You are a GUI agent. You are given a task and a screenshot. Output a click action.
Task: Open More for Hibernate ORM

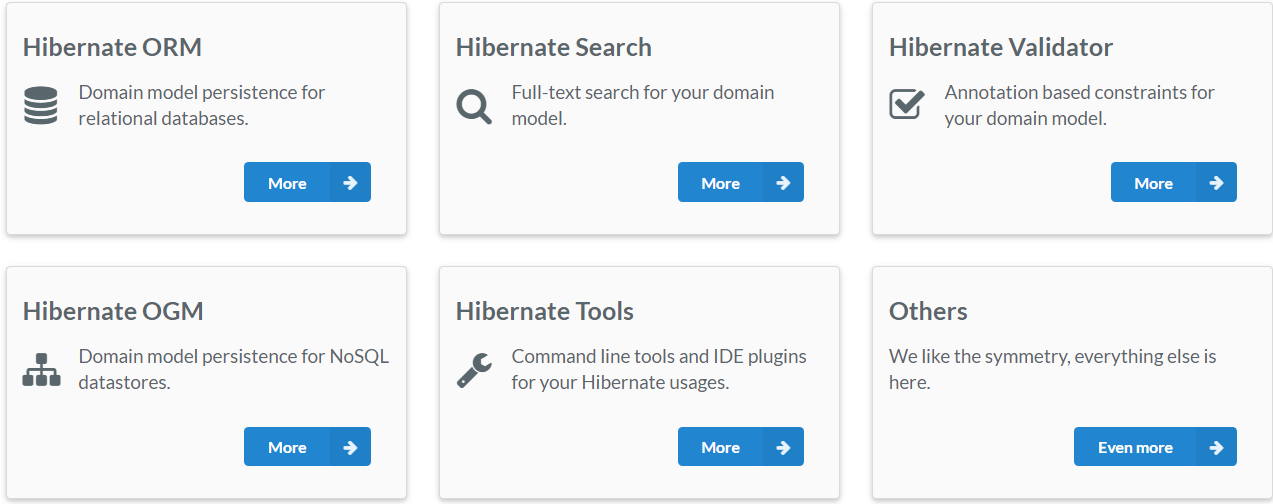pos(307,183)
